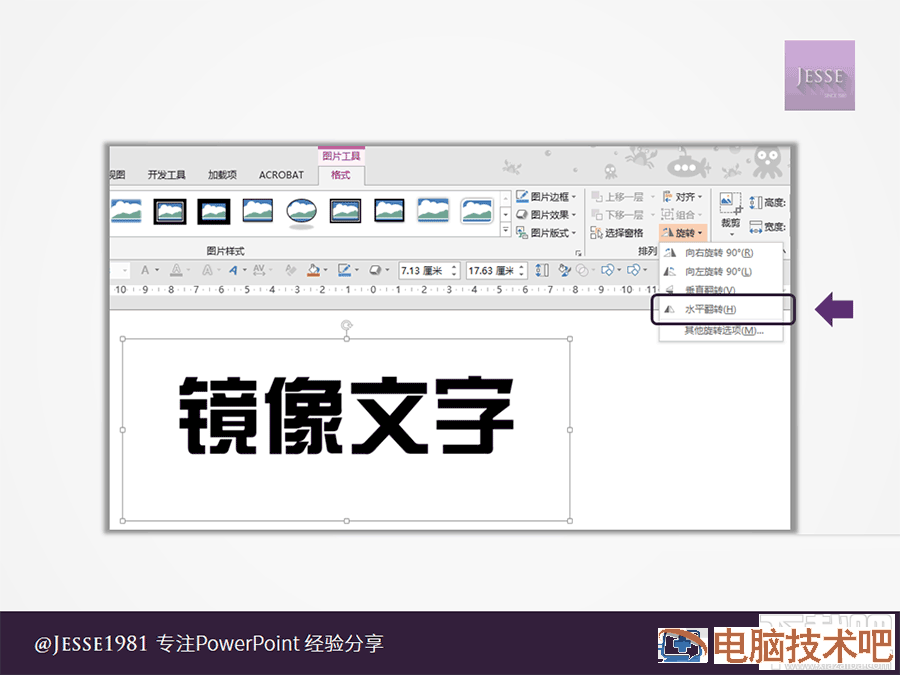900x675 pixels.
Task: Click the last blue shapes icon in the toolbar
Action: click(634, 270)
